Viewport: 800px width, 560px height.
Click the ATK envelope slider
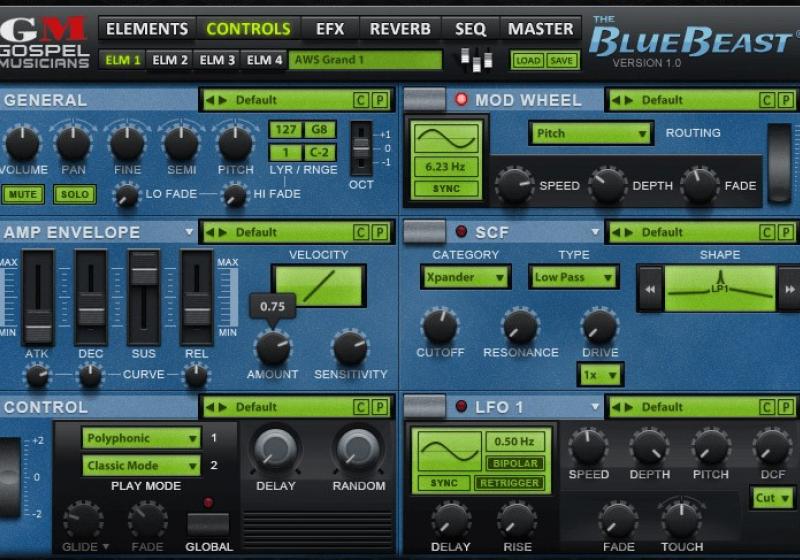tap(38, 297)
